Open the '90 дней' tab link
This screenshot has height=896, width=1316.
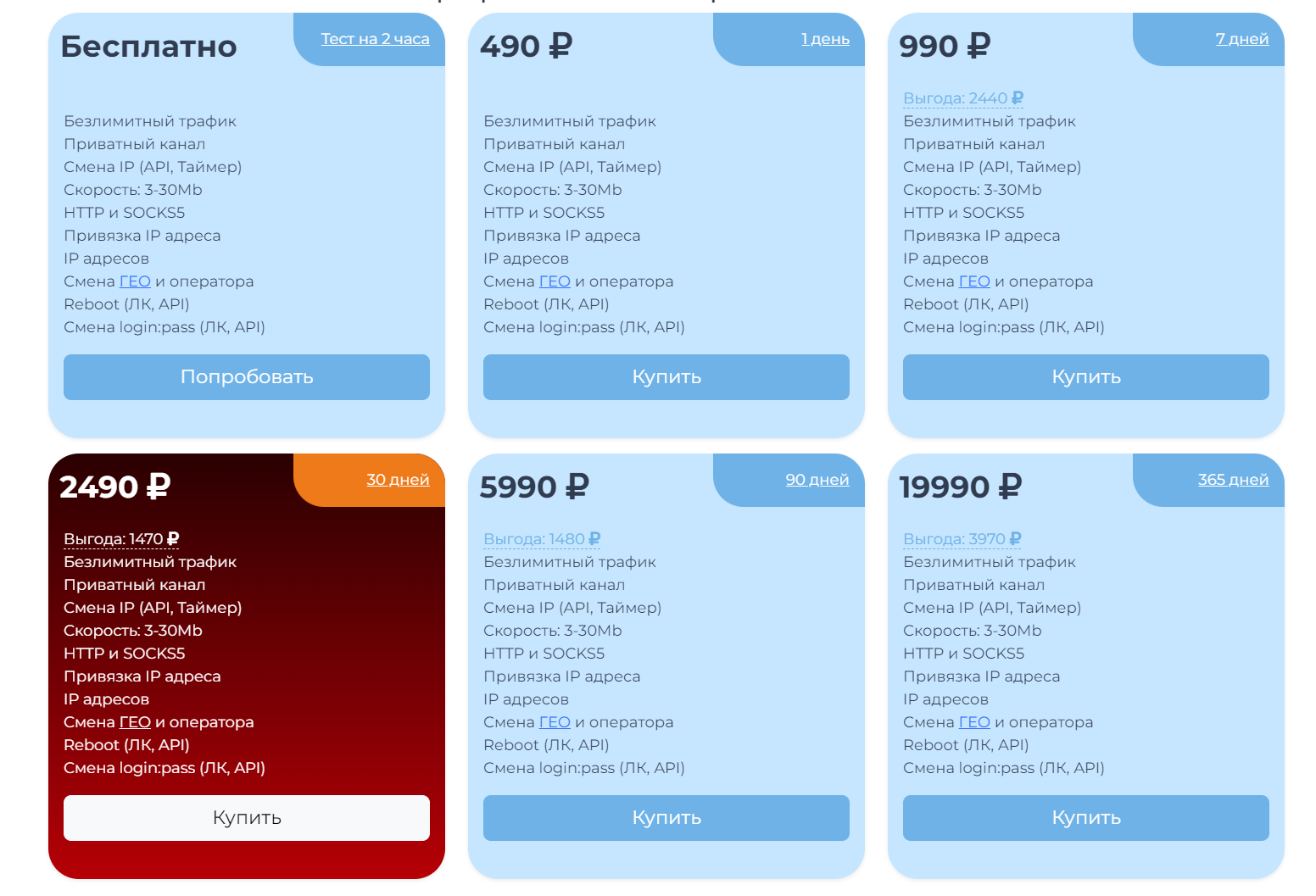coord(817,480)
